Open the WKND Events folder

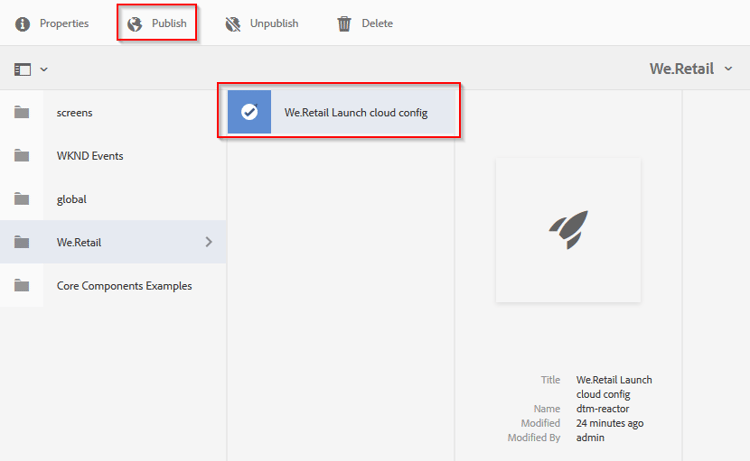click(x=113, y=156)
